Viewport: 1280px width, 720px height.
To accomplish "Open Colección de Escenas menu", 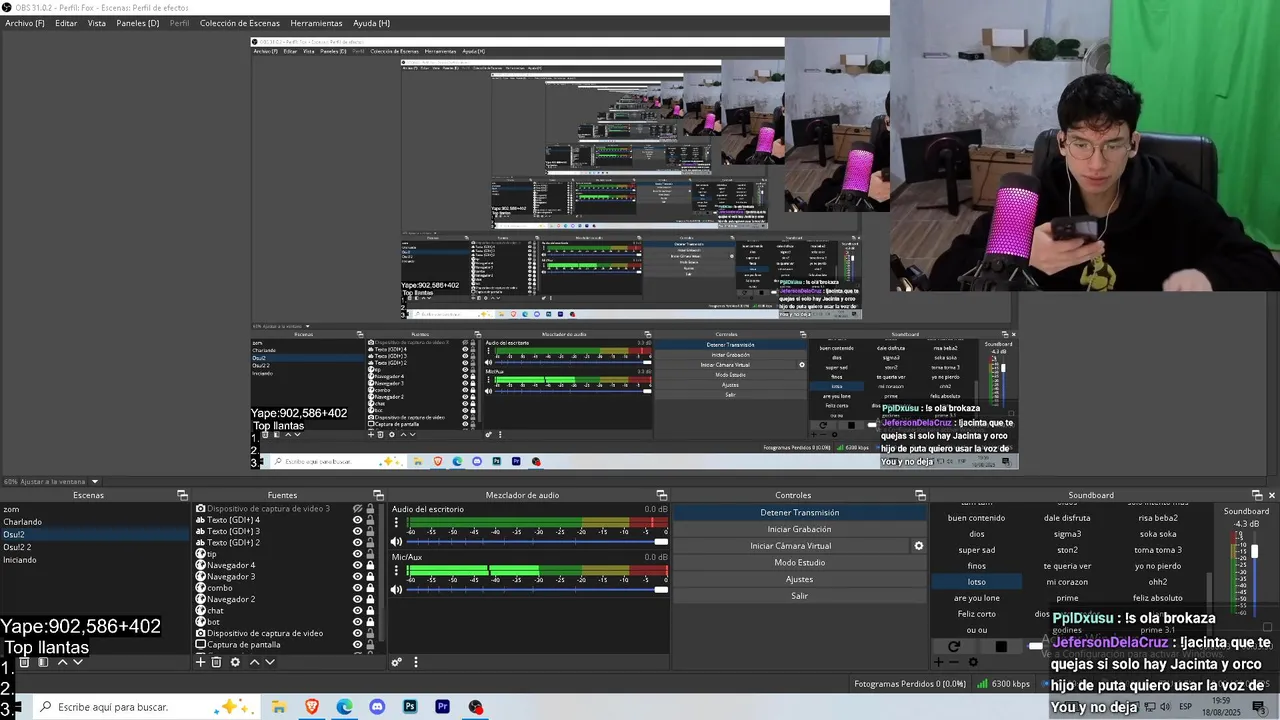I will click(x=240, y=23).
